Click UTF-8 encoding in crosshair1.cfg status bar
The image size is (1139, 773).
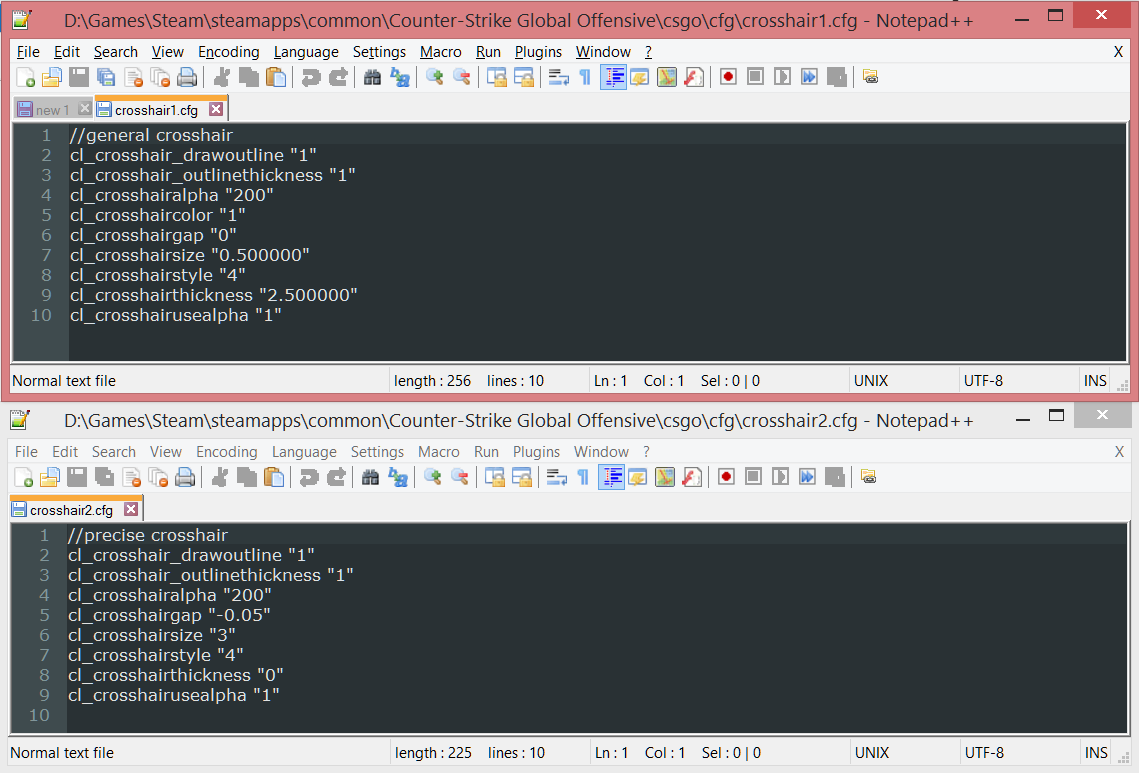983,381
